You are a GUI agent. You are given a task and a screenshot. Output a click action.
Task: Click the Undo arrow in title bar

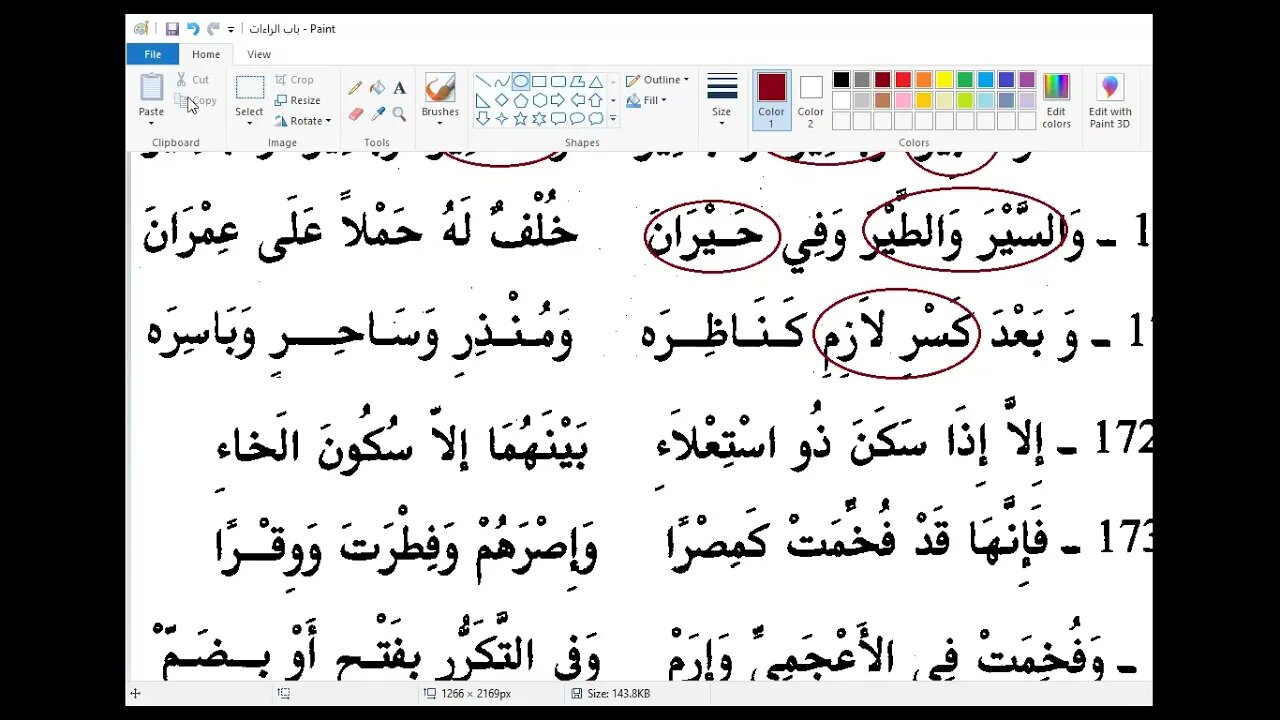[x=193, y=29]
